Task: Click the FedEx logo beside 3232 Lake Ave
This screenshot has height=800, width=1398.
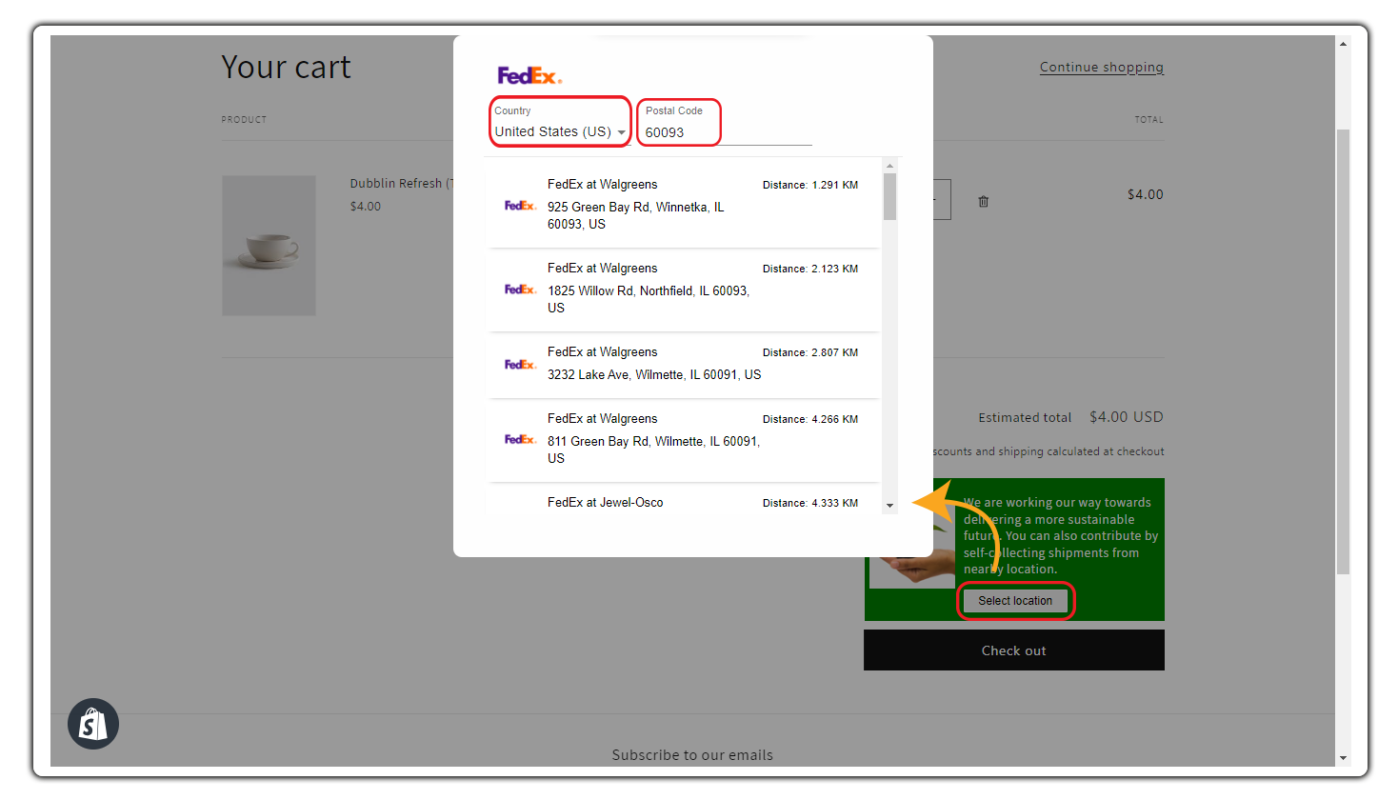Action: point(520,365)
